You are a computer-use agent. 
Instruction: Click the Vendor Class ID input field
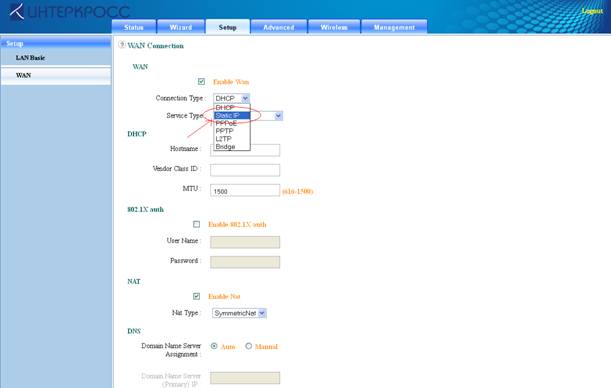245,170
